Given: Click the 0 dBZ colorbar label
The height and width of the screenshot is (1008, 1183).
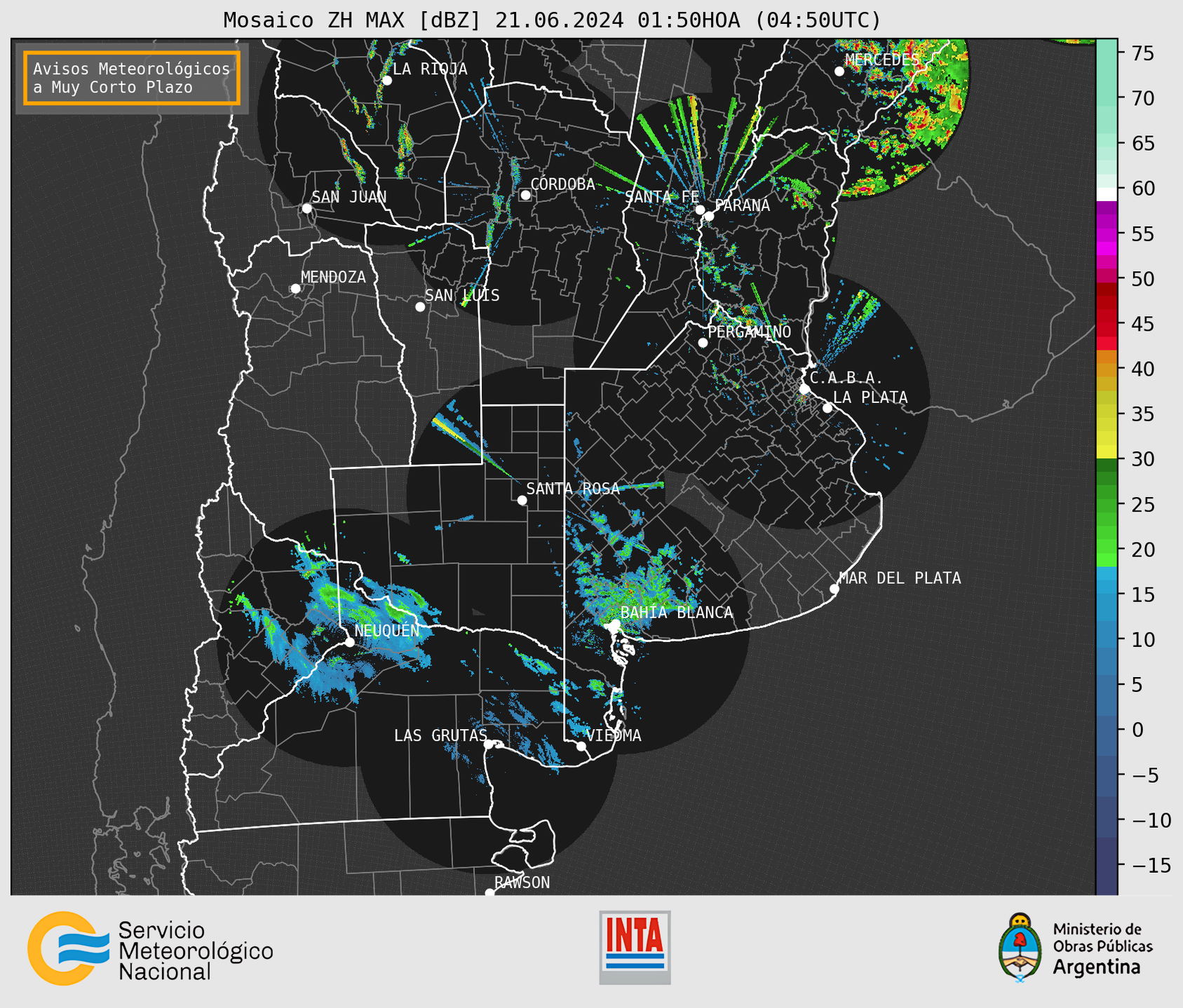Looking at the screenshot, I should (1137, 730).
